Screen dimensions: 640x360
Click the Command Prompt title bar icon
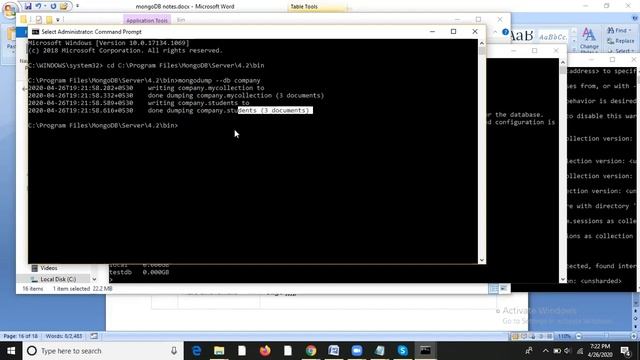pos(36,32)
